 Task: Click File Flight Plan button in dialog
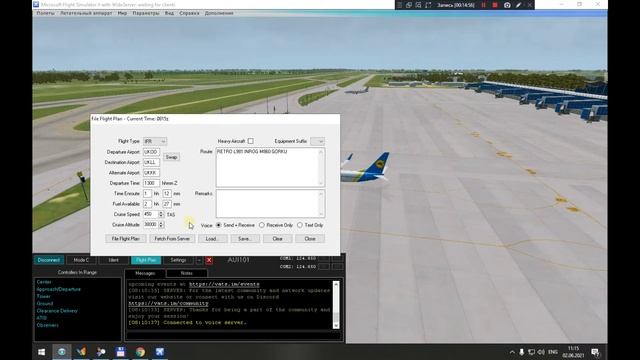pyautogui.click(x=126, y=239)
